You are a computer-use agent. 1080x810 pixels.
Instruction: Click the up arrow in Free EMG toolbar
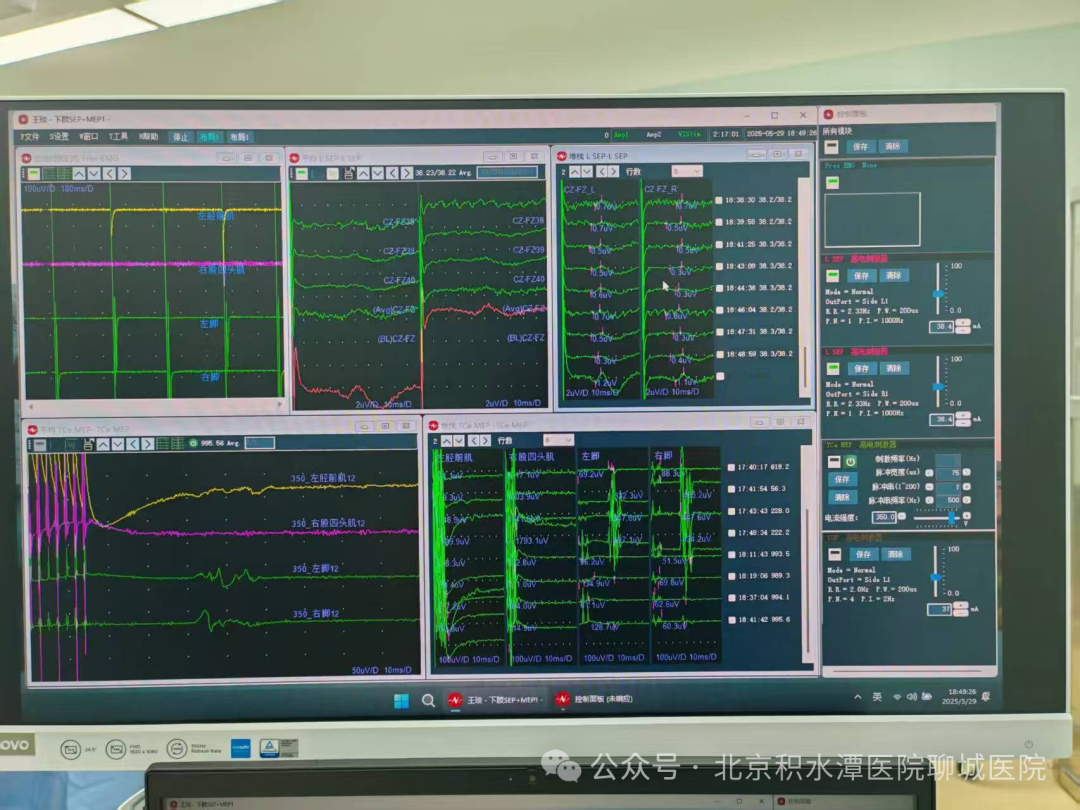point(79,174)
